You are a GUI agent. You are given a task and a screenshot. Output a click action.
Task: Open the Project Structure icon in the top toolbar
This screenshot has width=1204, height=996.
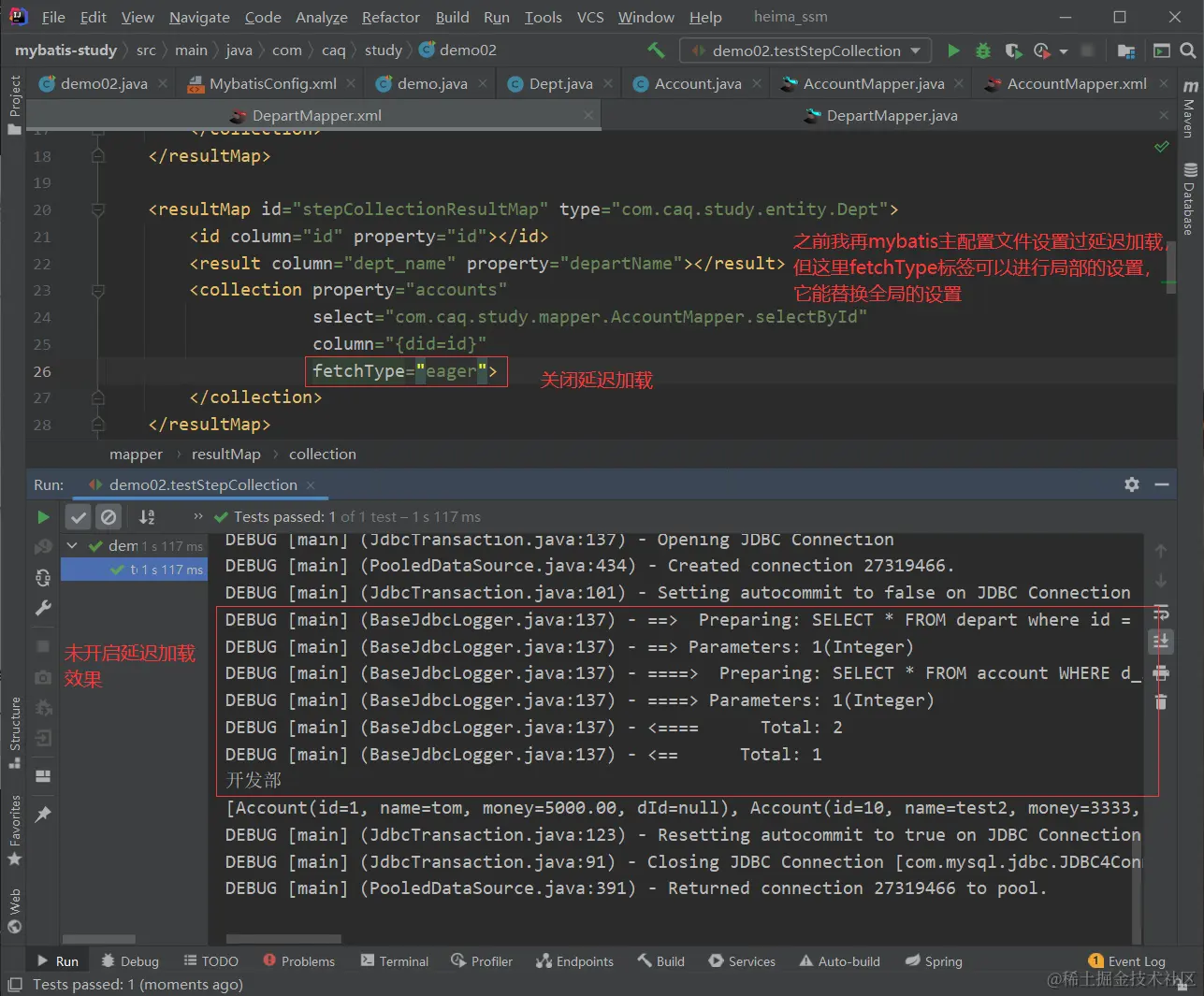(1126, 51)
